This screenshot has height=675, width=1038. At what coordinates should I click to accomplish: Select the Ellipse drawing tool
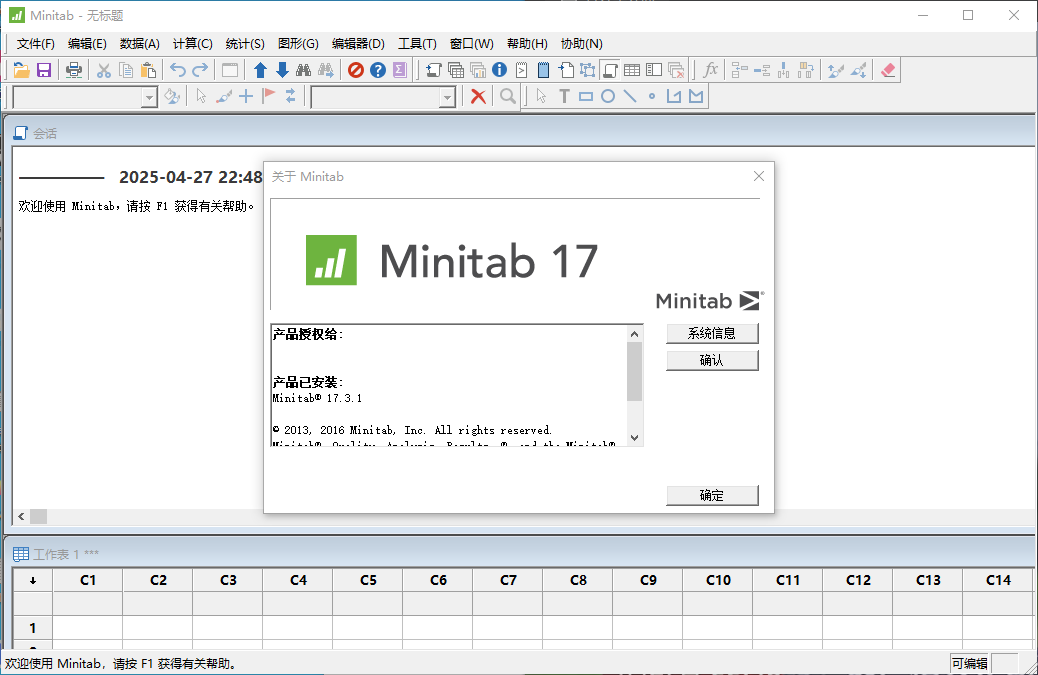tap(608, 97)
